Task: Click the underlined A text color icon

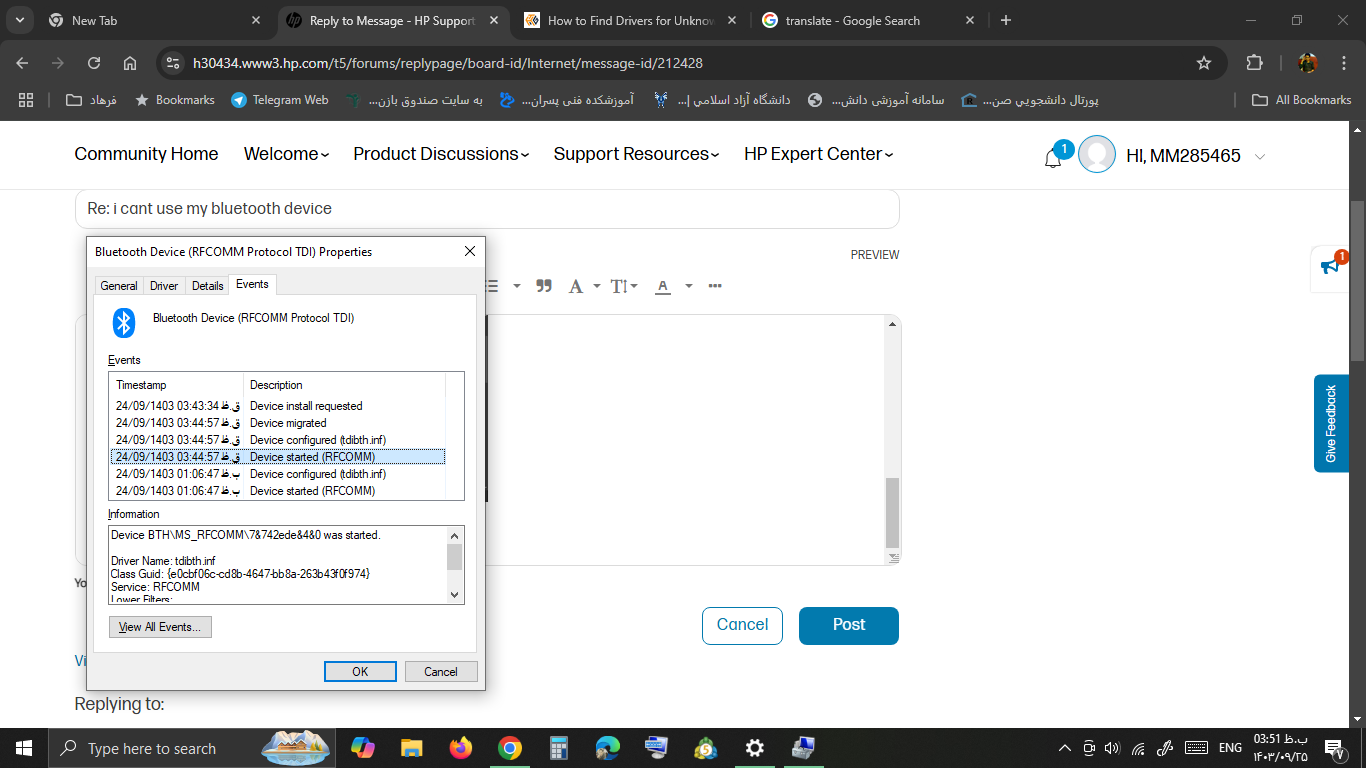Action: (x=662, y=286)
